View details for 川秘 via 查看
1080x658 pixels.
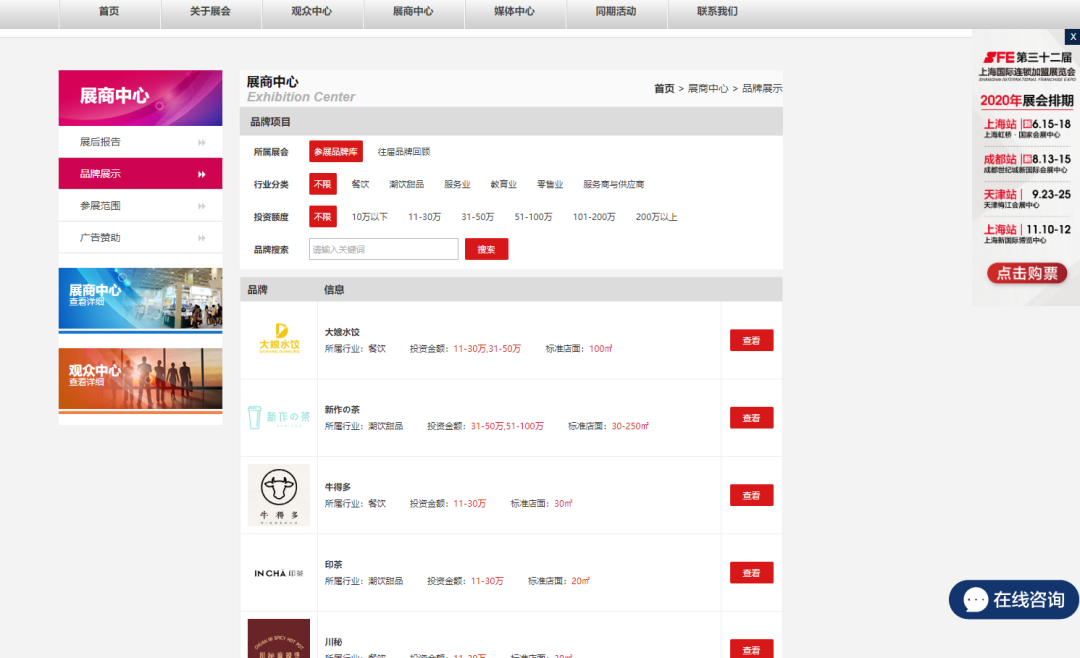(751, 649)
